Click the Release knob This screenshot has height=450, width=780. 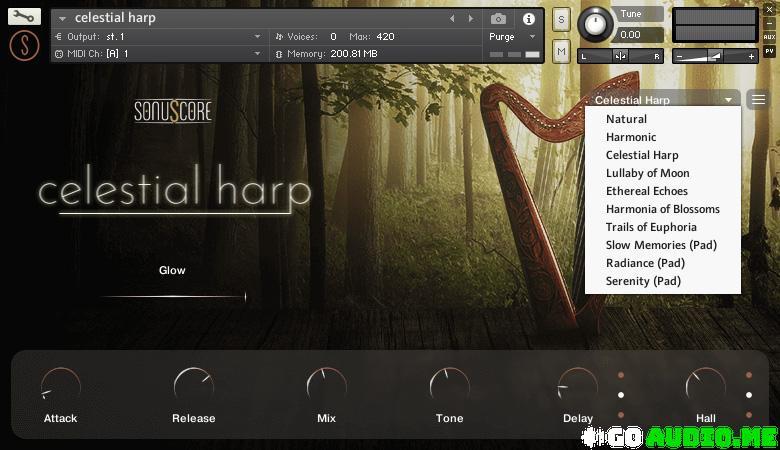194,386
